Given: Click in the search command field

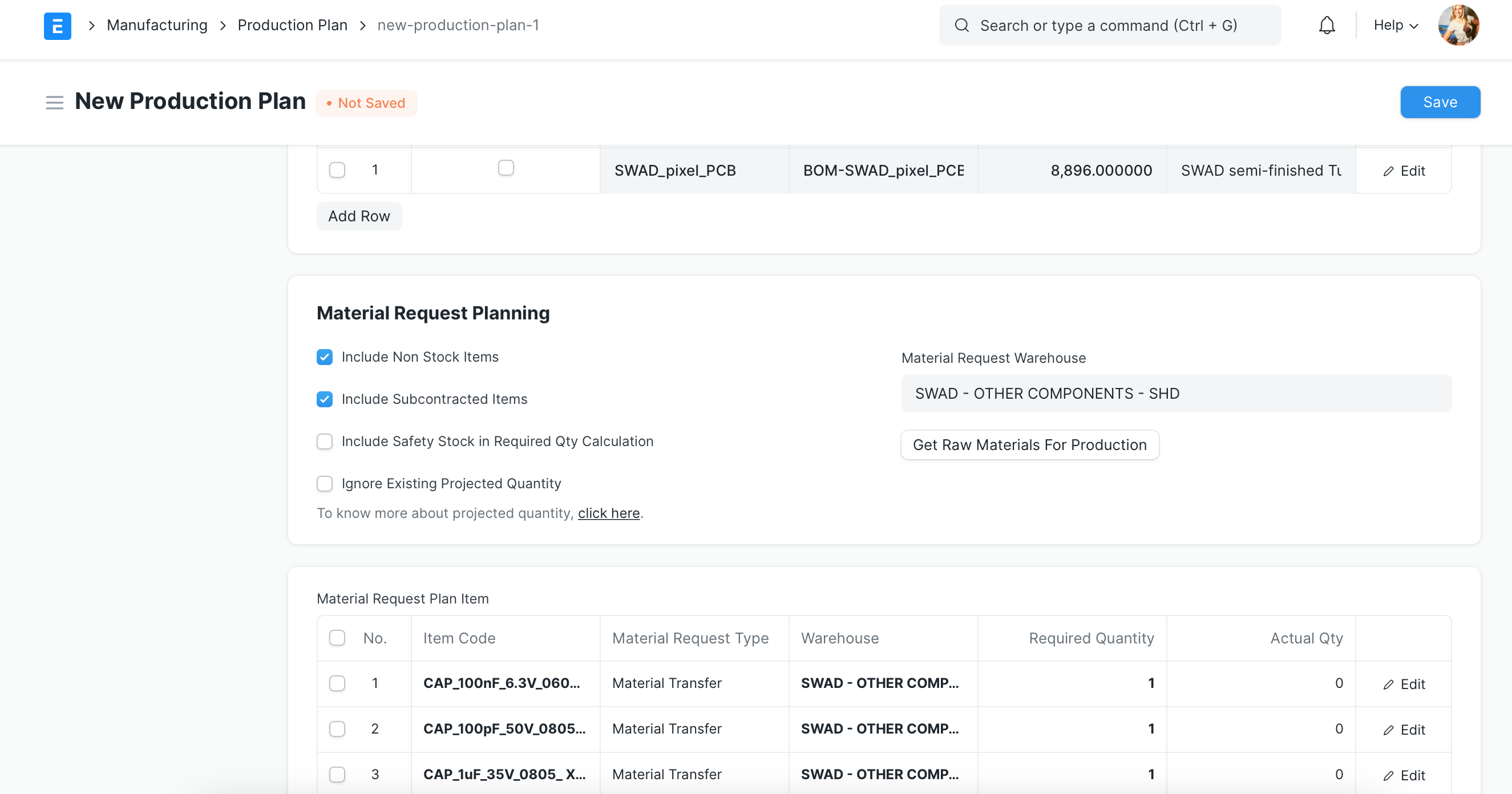Looking at the screenshot, I should [x=1109, y=25].
